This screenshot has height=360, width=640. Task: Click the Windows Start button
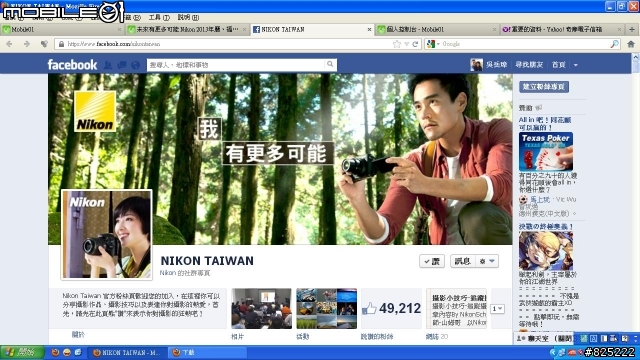click(22, 352)
